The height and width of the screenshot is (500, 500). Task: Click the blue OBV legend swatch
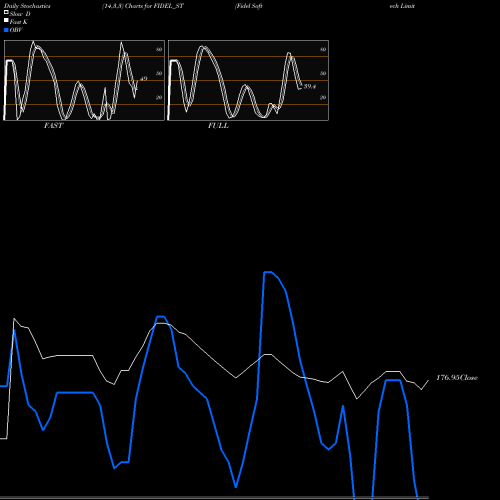point(6,30)
